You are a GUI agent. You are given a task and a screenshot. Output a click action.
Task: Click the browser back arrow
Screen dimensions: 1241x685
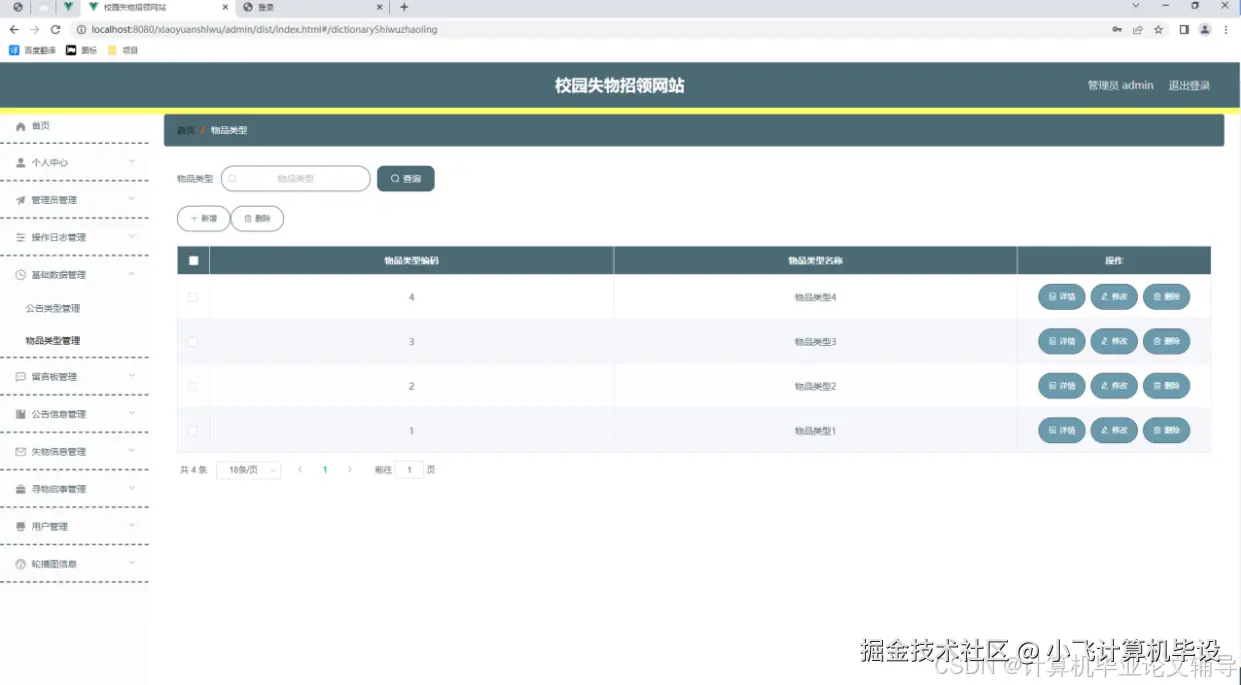(14, 30)
